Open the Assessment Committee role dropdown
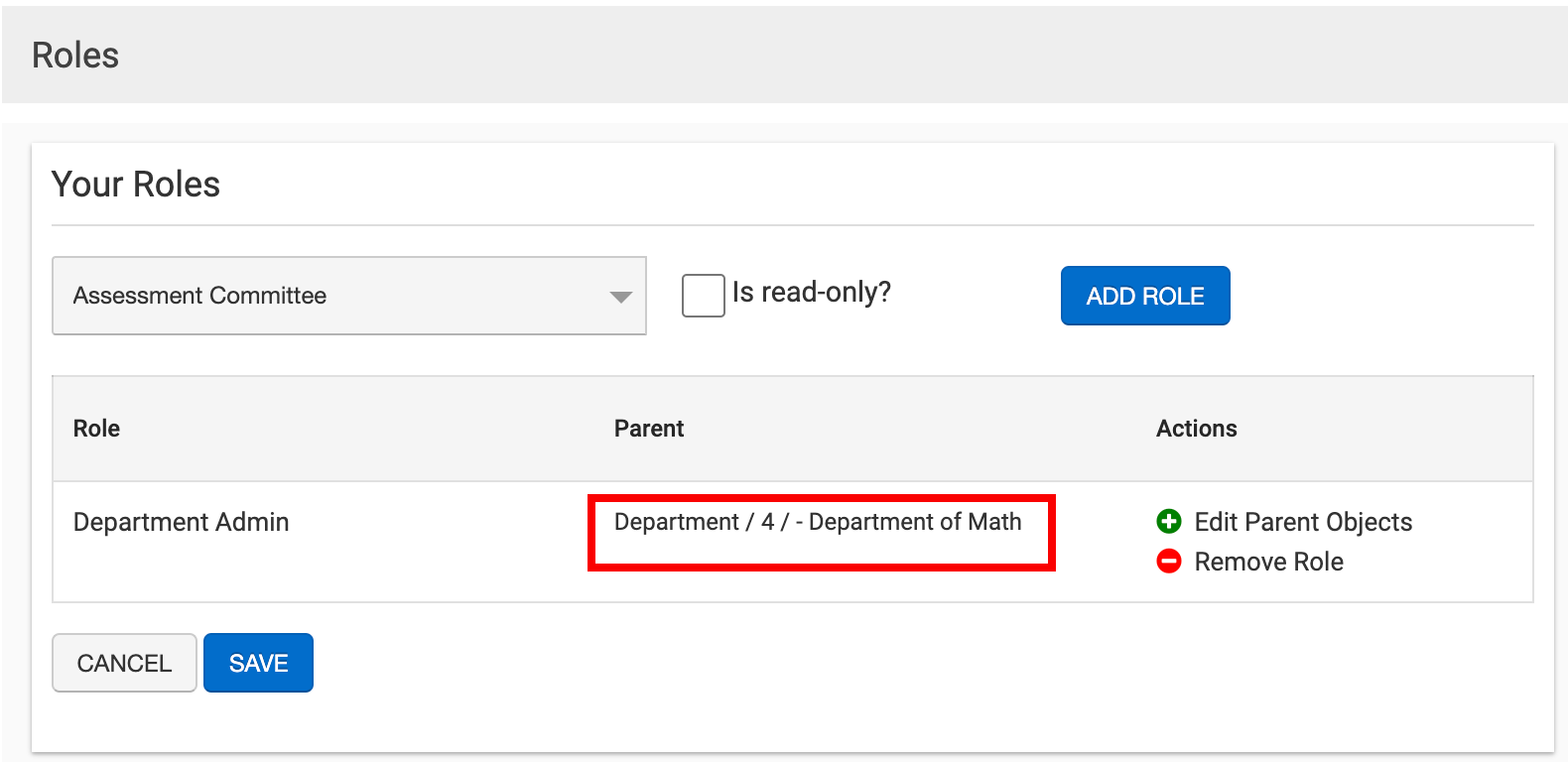 tap(348, 296)
